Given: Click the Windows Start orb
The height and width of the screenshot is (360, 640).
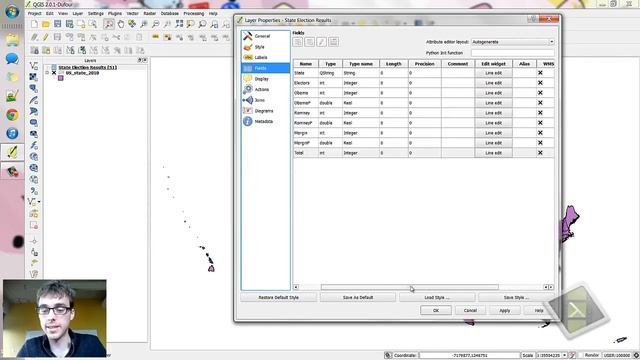Looking at the screenshot, I should coord(12,12).
